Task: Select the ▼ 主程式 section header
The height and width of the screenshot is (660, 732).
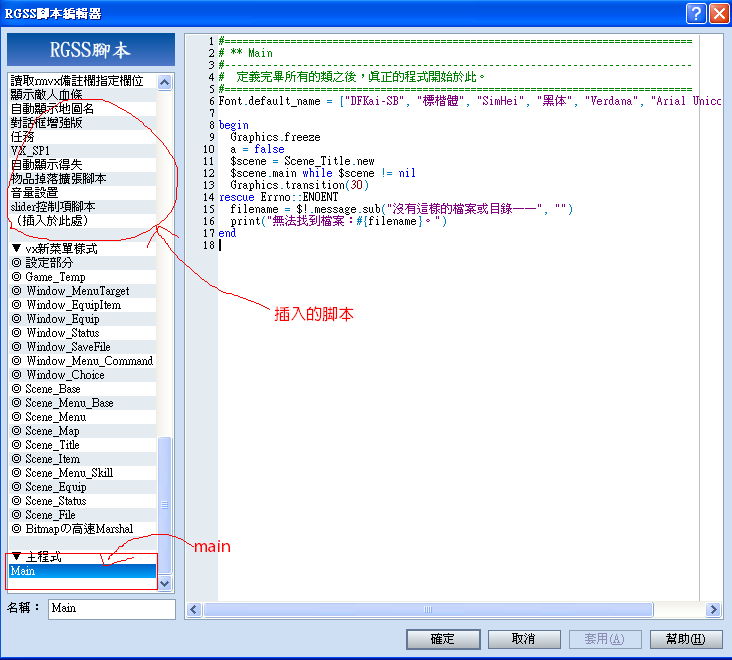Action: click(83, 557)
